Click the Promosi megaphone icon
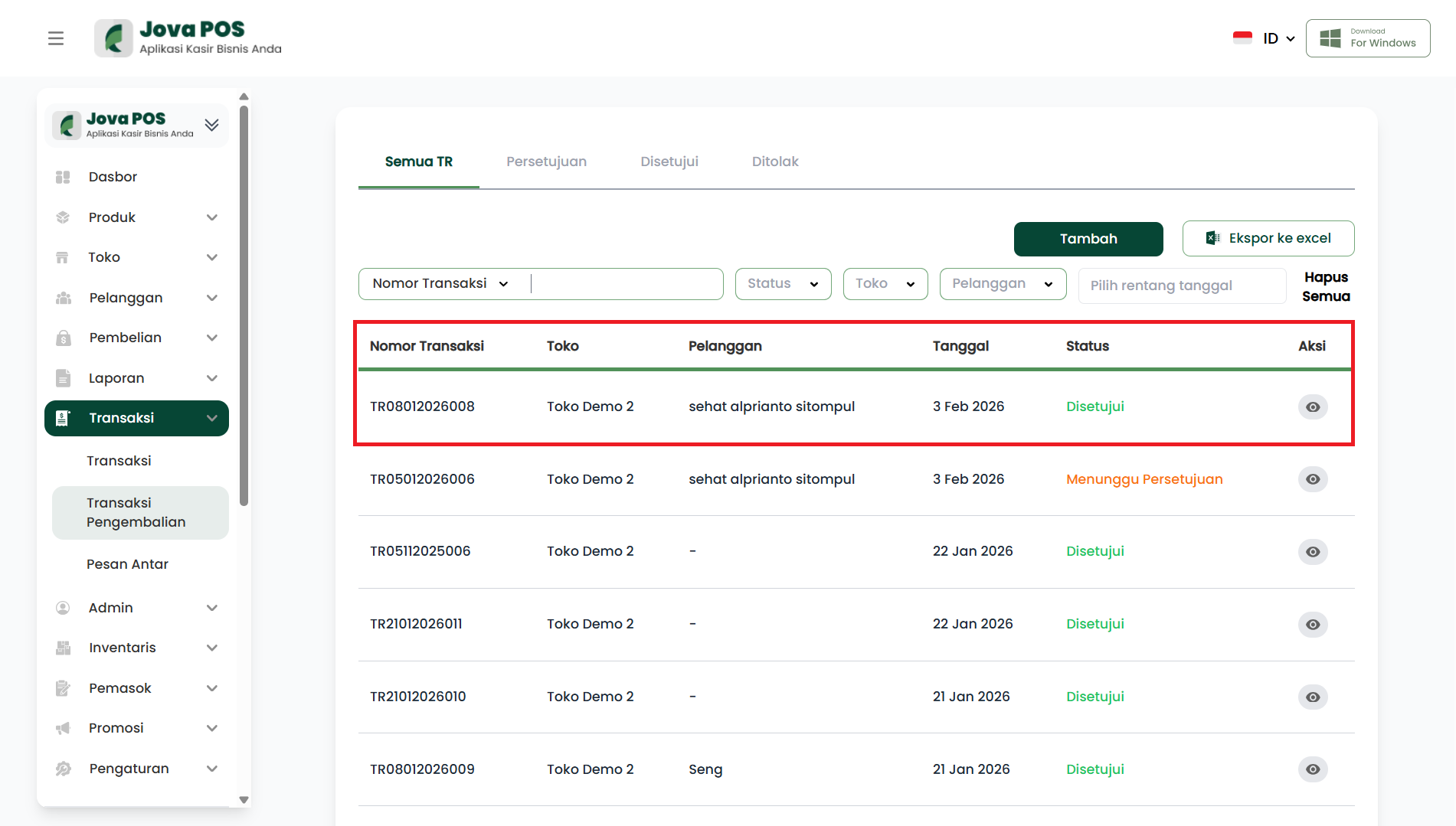Image resolution: width=1456 pixels, height=826 pixels. point(63,728)
